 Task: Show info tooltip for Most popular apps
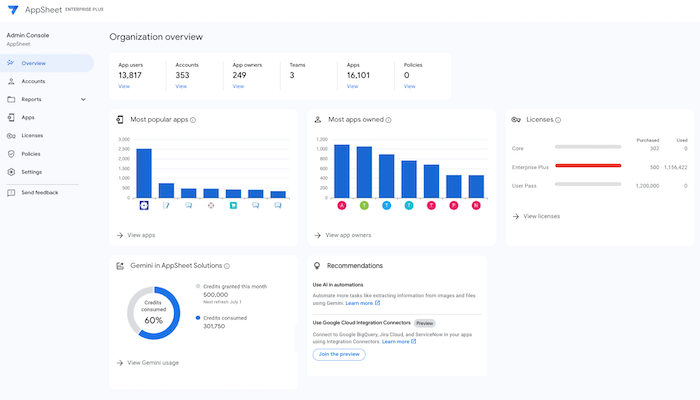pyautogui.click(x=193, y=120)
